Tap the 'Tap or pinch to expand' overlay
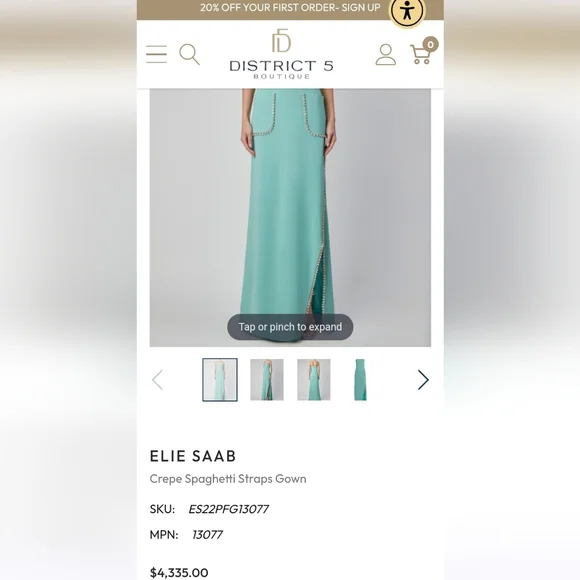This screenshot has width=580, height=580. tap(290, 327)
